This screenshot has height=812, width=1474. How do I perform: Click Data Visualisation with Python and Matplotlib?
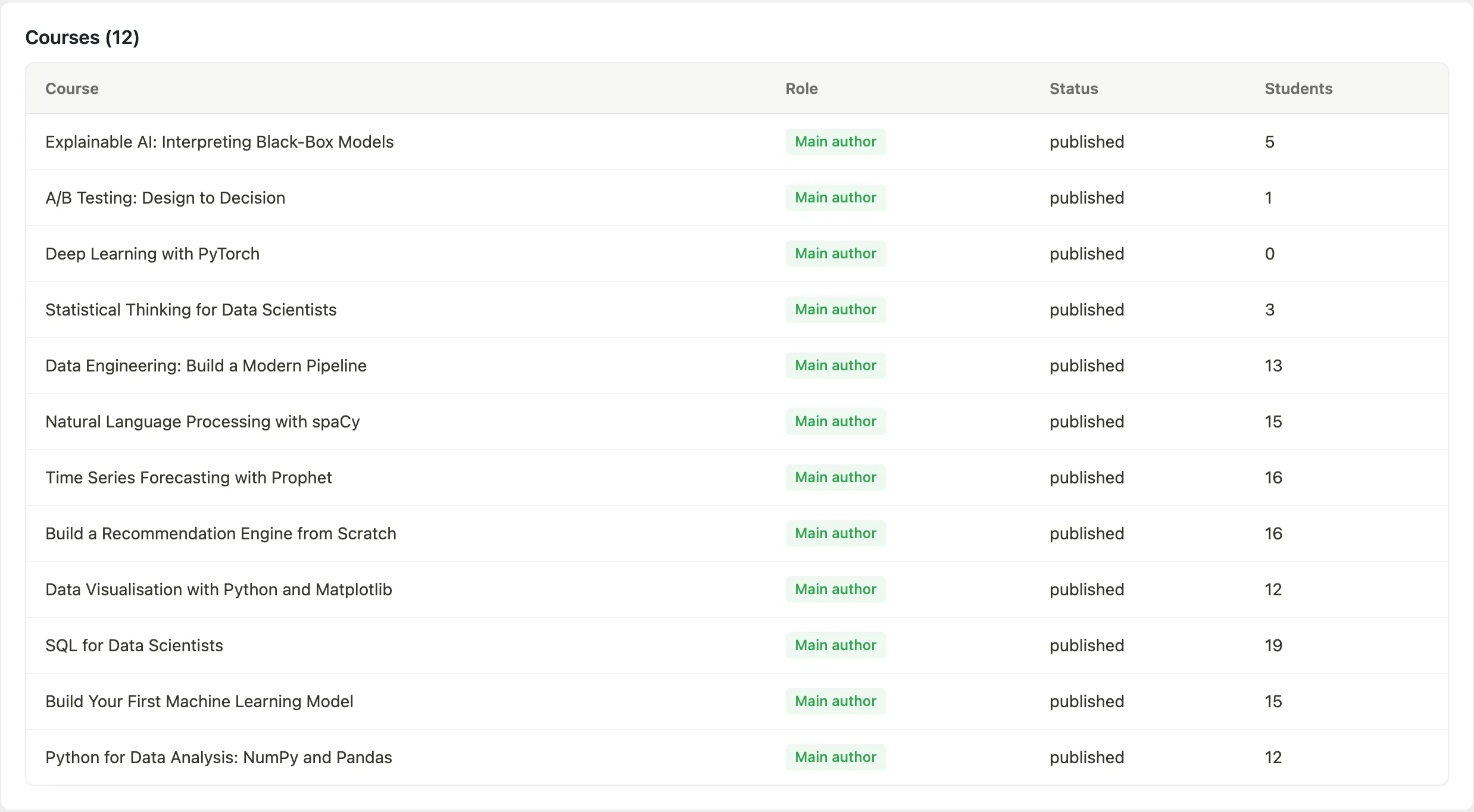click(219, 589)
